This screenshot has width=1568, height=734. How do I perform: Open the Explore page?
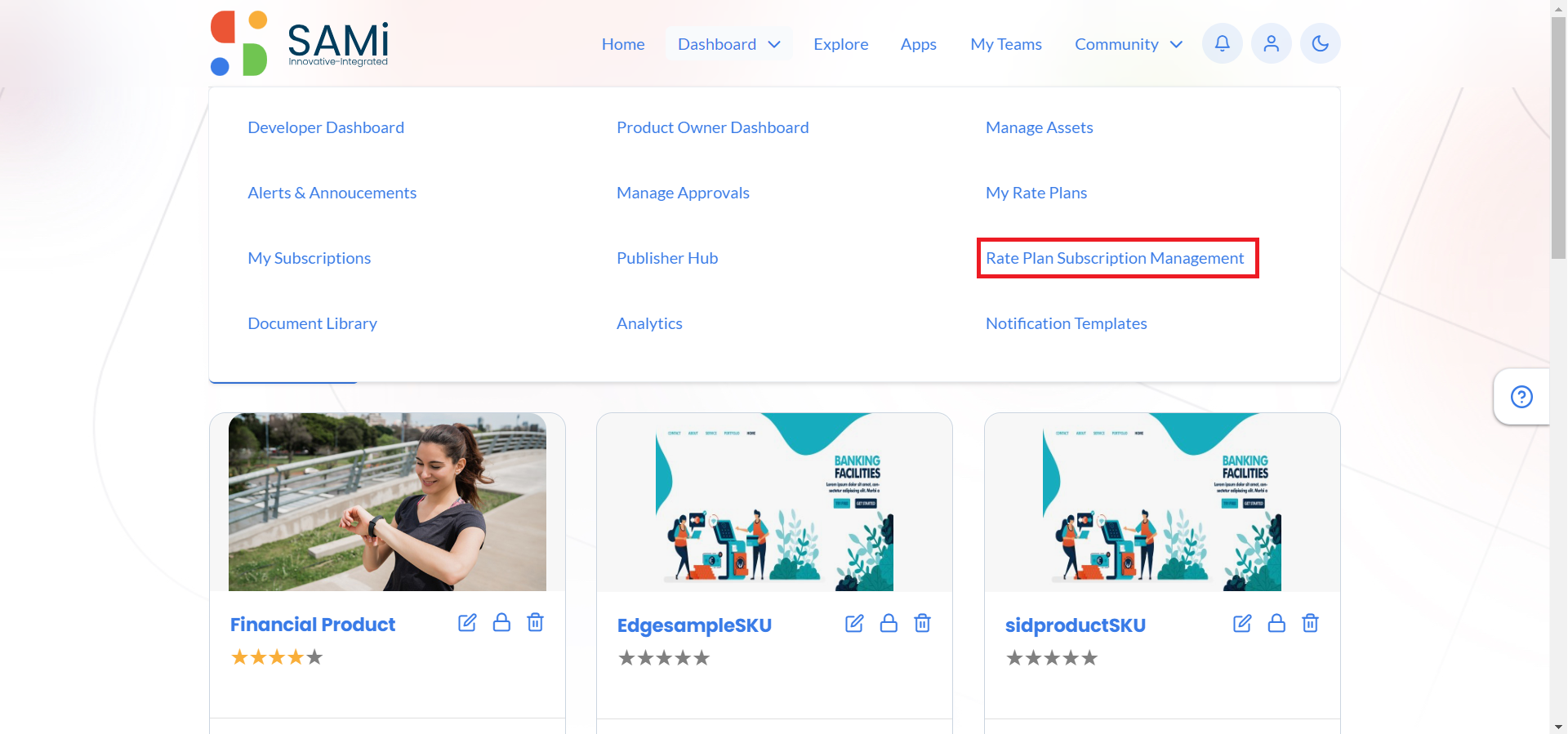tap(840, 44)
